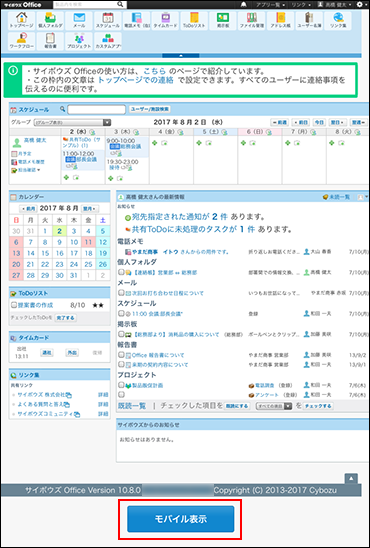Open the メール app icon

[x=79, y=21]
